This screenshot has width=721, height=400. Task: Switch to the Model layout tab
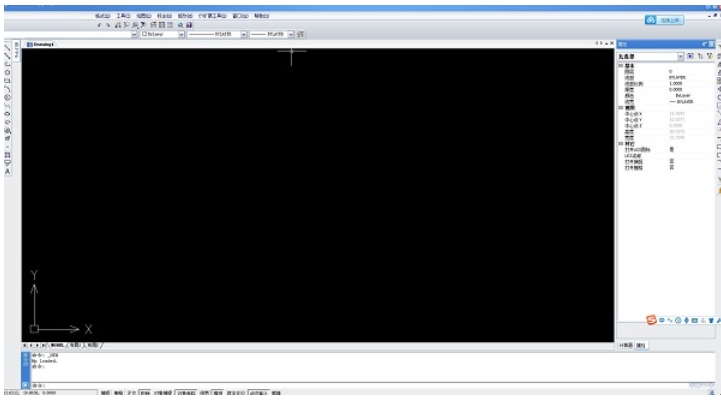(x=57, y=345)
